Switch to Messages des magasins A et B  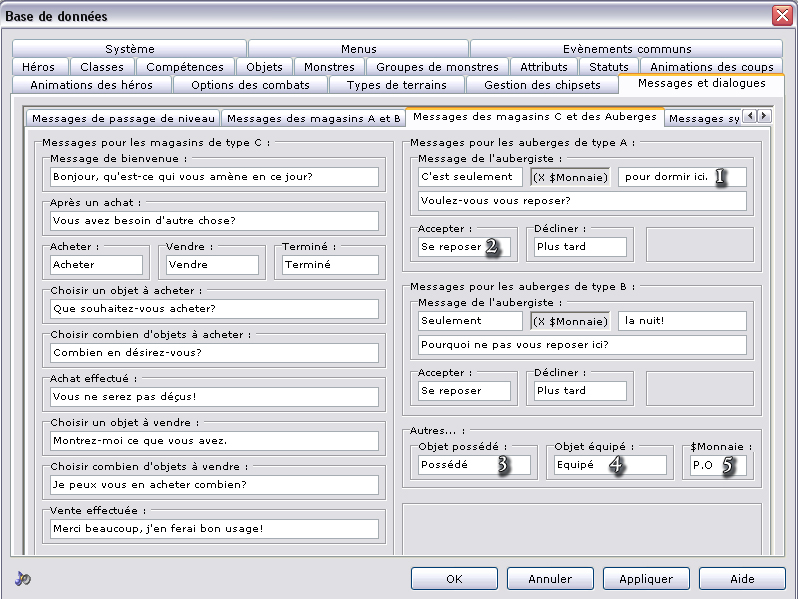click(314, 118)
